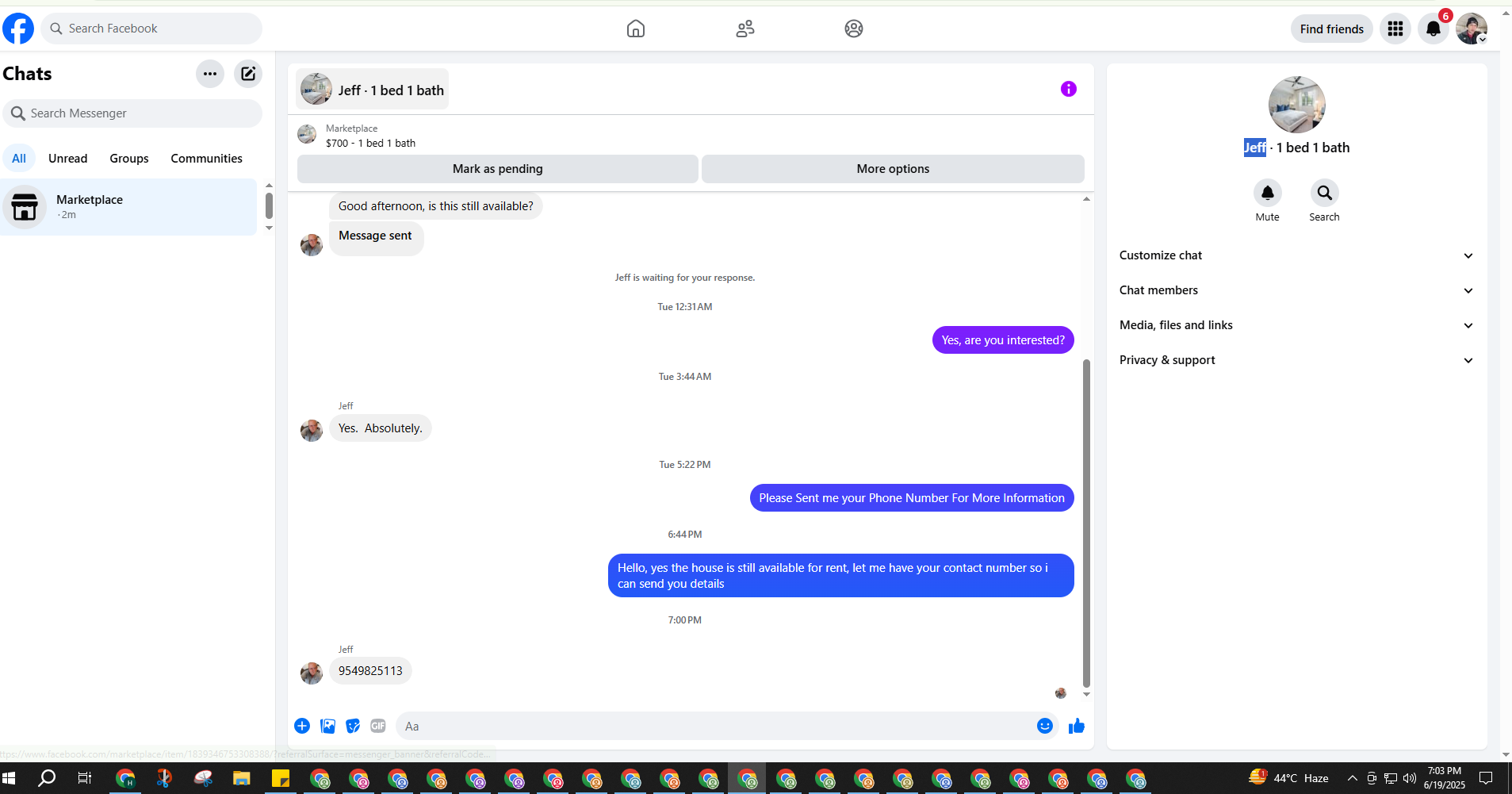Image resolution: width=1512 pixels, height=794 pixels.
Task: Open the Notifications bell
Action: [1434, 29]
